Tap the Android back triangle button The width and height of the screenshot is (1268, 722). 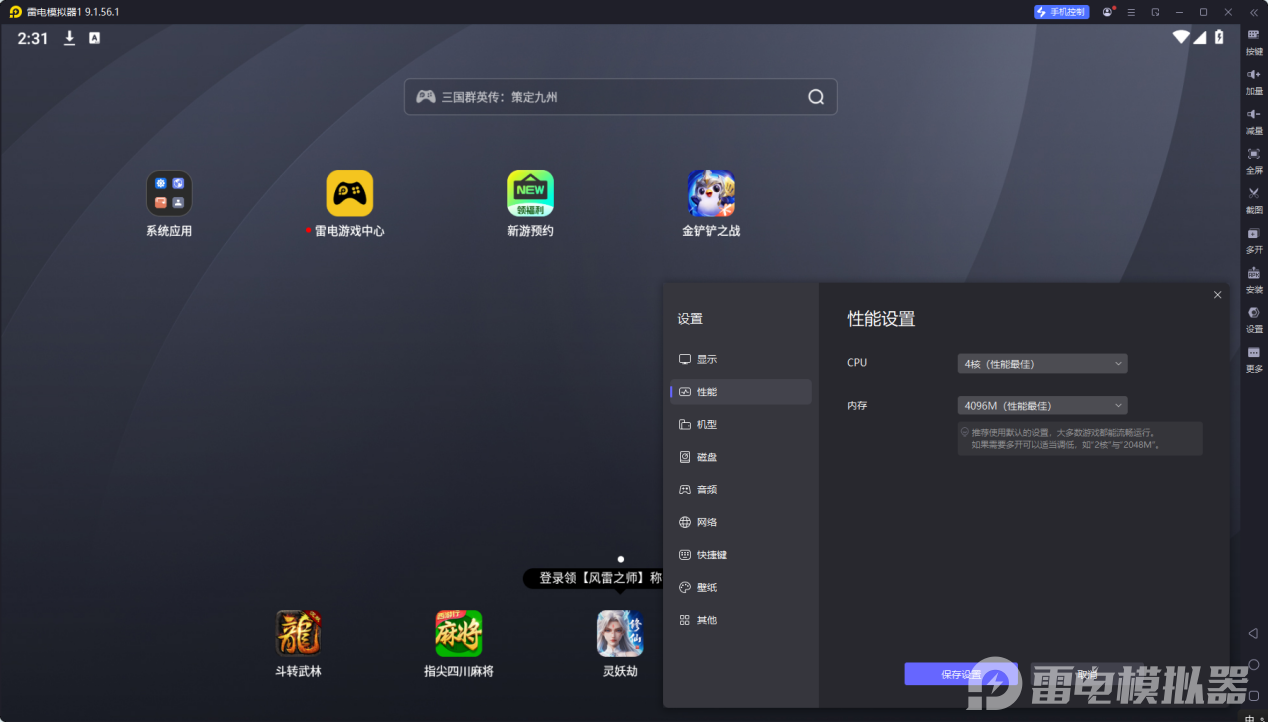(1253, 633)
